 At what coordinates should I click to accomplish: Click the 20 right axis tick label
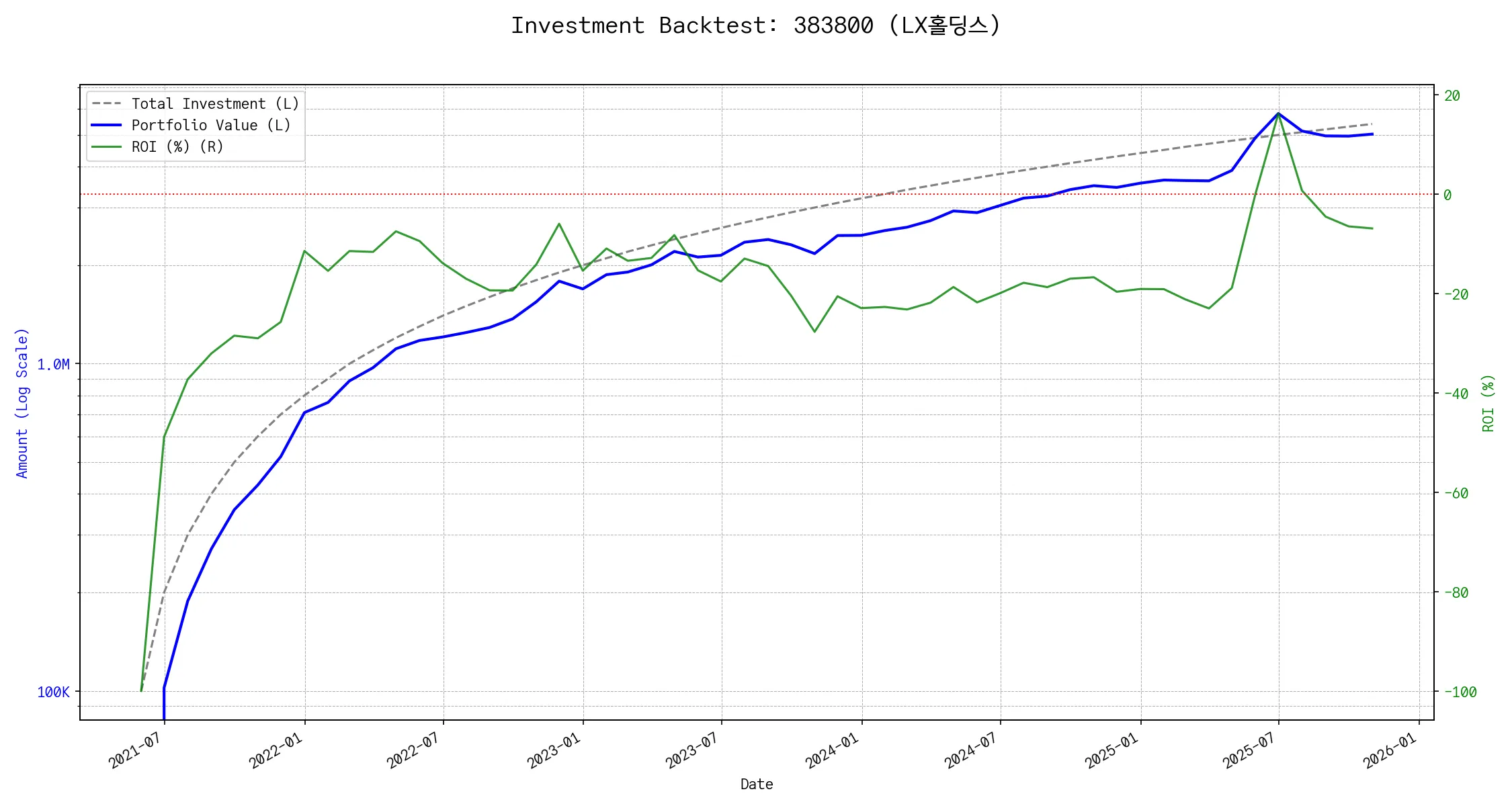(x=1452, y=96)
